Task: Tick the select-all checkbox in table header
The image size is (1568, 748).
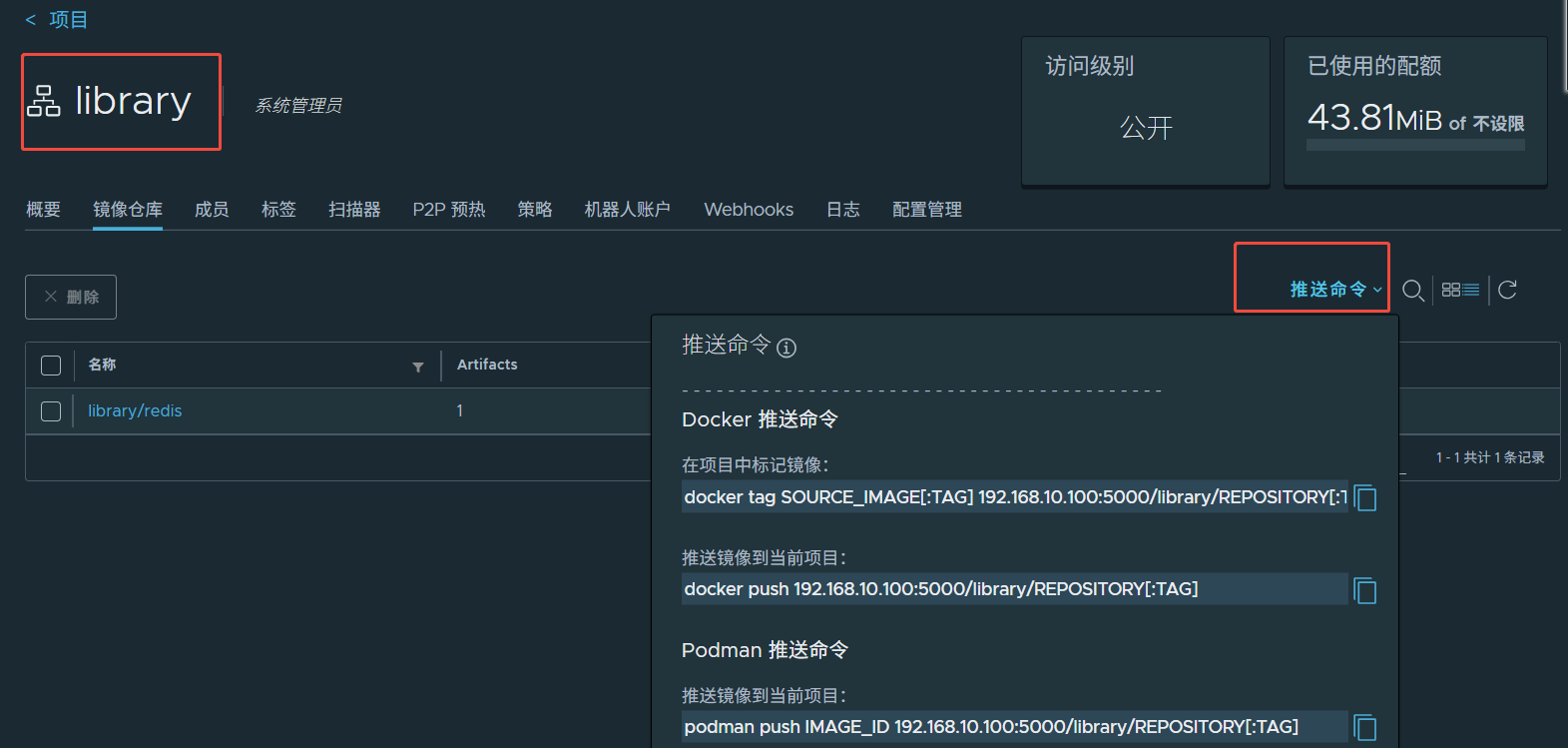Action: pyautogui.click(x=51, y=366)
